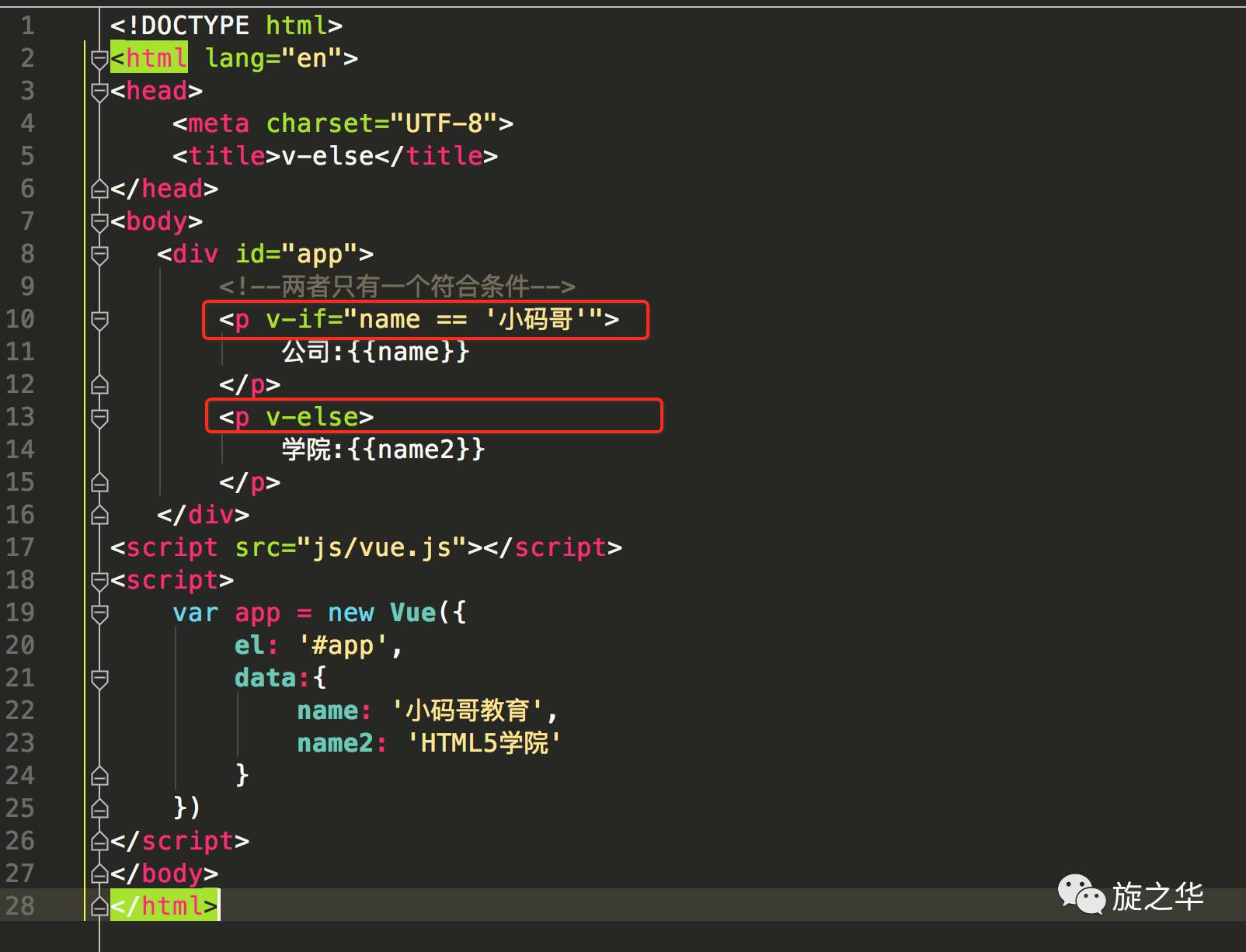Collapse the data object fold on line 21

[99, 679]
